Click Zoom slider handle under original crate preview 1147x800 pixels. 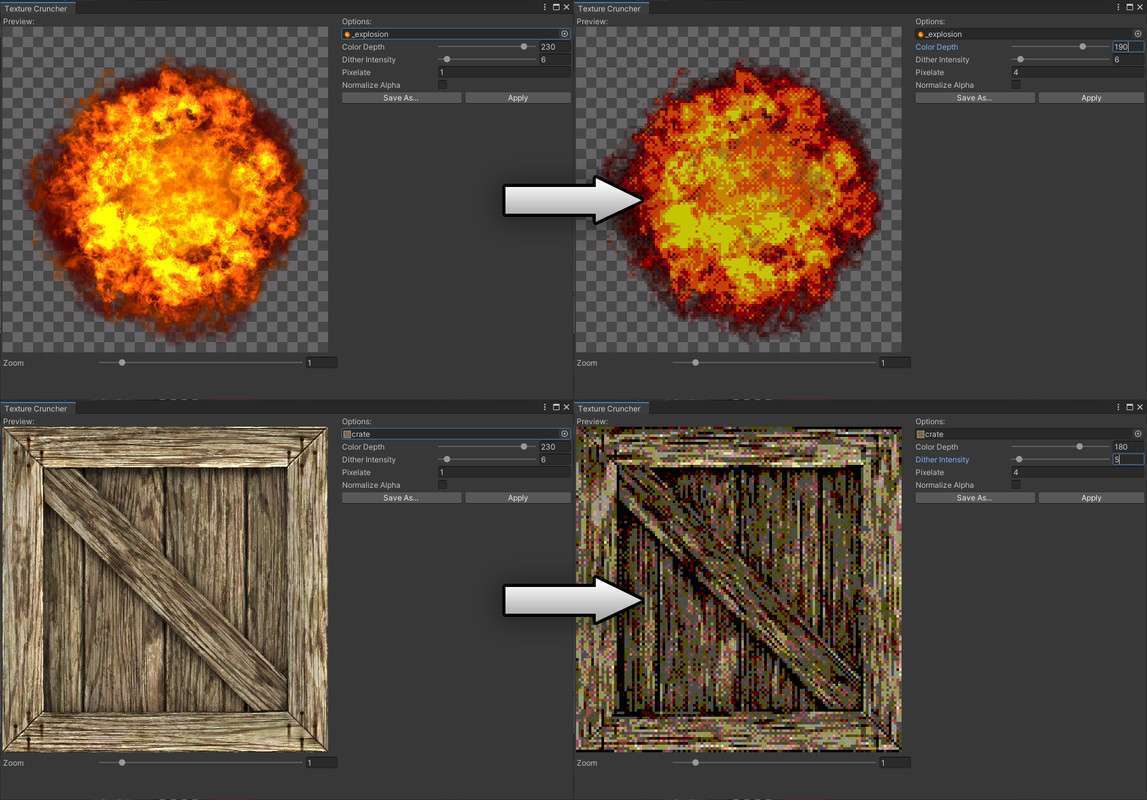(122, 763)
